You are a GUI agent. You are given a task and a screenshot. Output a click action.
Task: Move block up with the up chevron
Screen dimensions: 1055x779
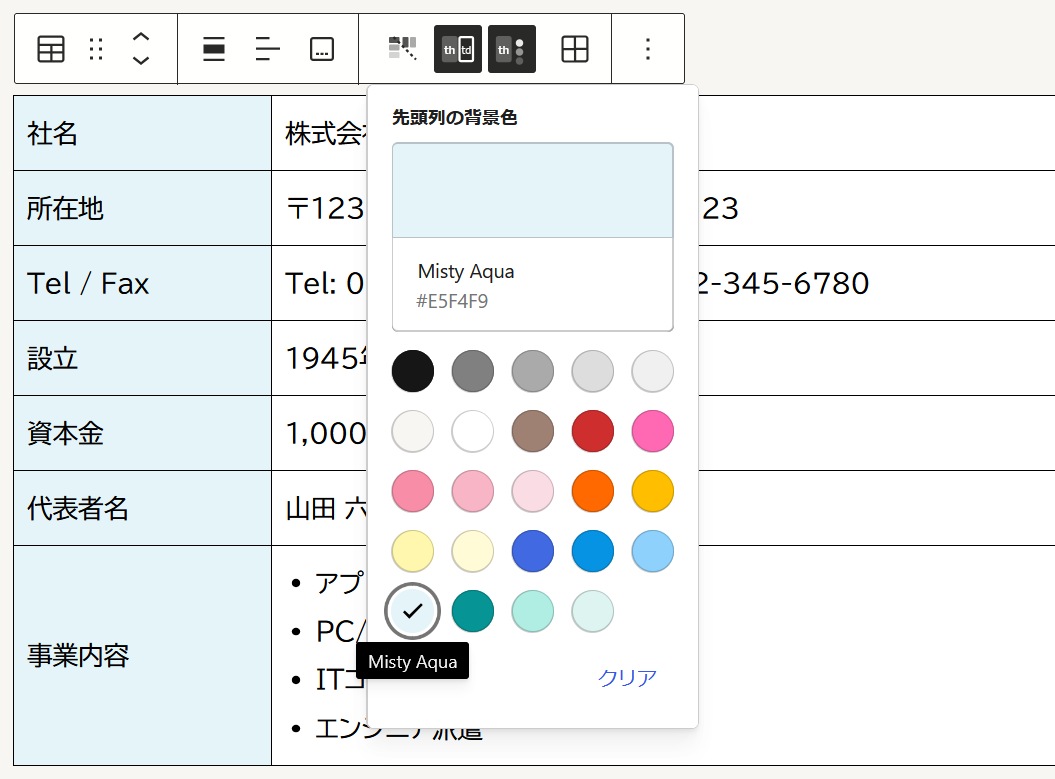point(141,38)
